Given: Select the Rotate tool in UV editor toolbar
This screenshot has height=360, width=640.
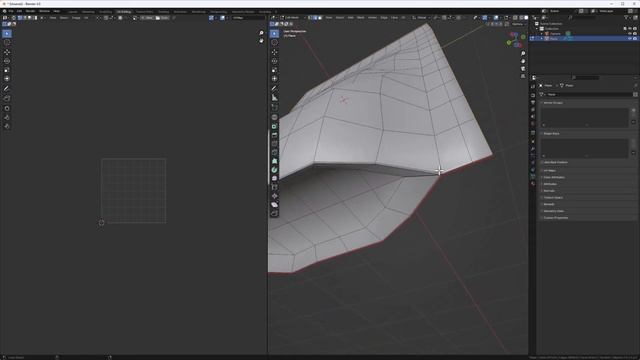Looking at the screenshot, I should pyautogui.click(x=7, y=61).
